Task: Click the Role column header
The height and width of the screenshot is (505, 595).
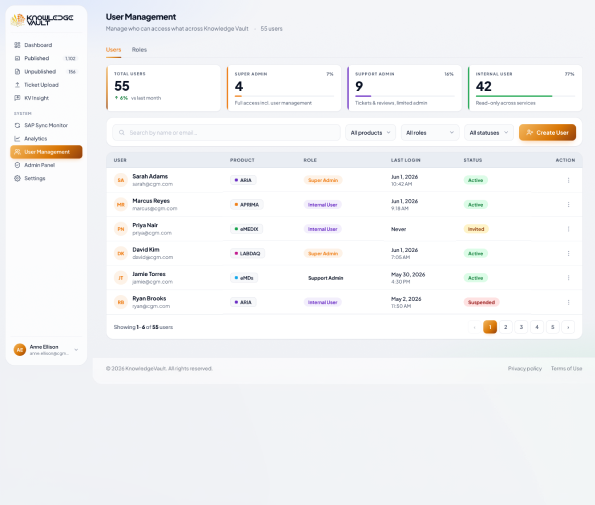Action: pyautogui.click(x=310, y=160)
